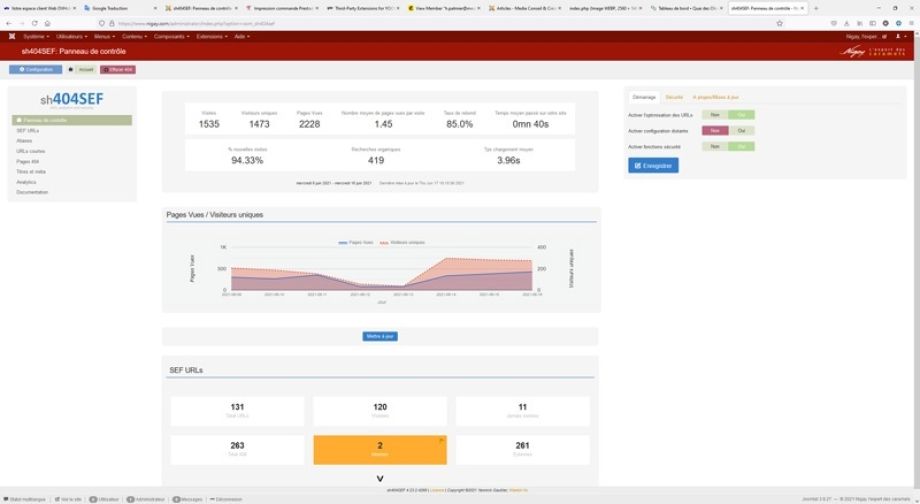Set 'Activer l'optimisation des URLs' to Non

tap(715, 115)
